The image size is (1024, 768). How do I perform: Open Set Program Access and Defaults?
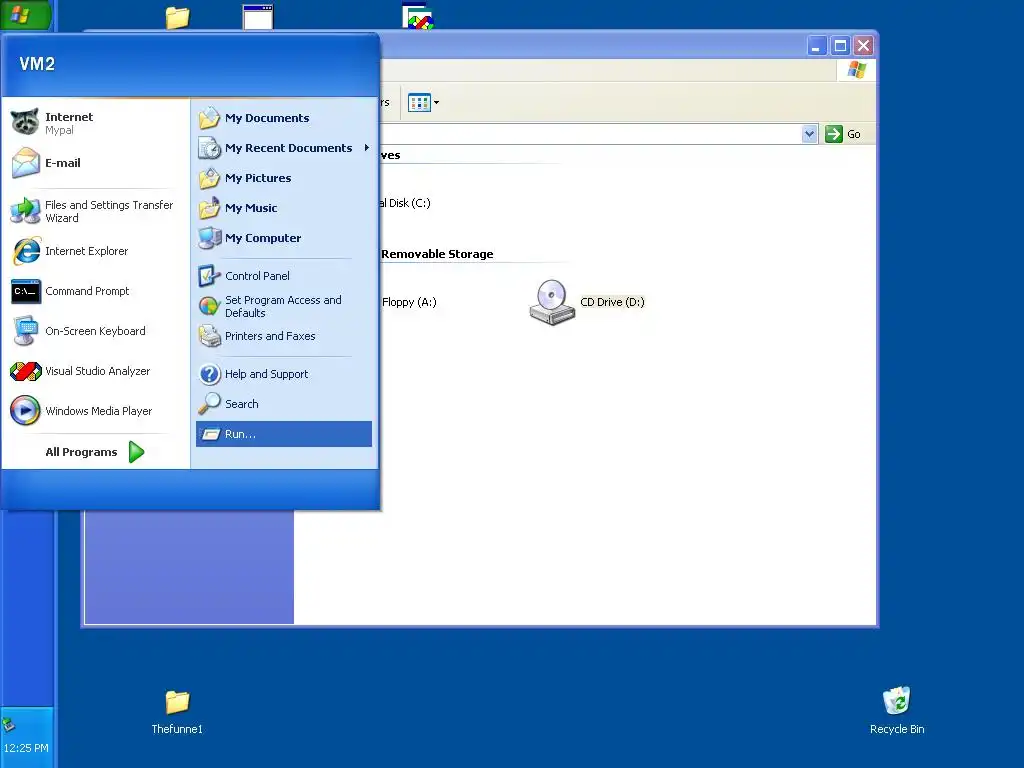click(283, 306)
